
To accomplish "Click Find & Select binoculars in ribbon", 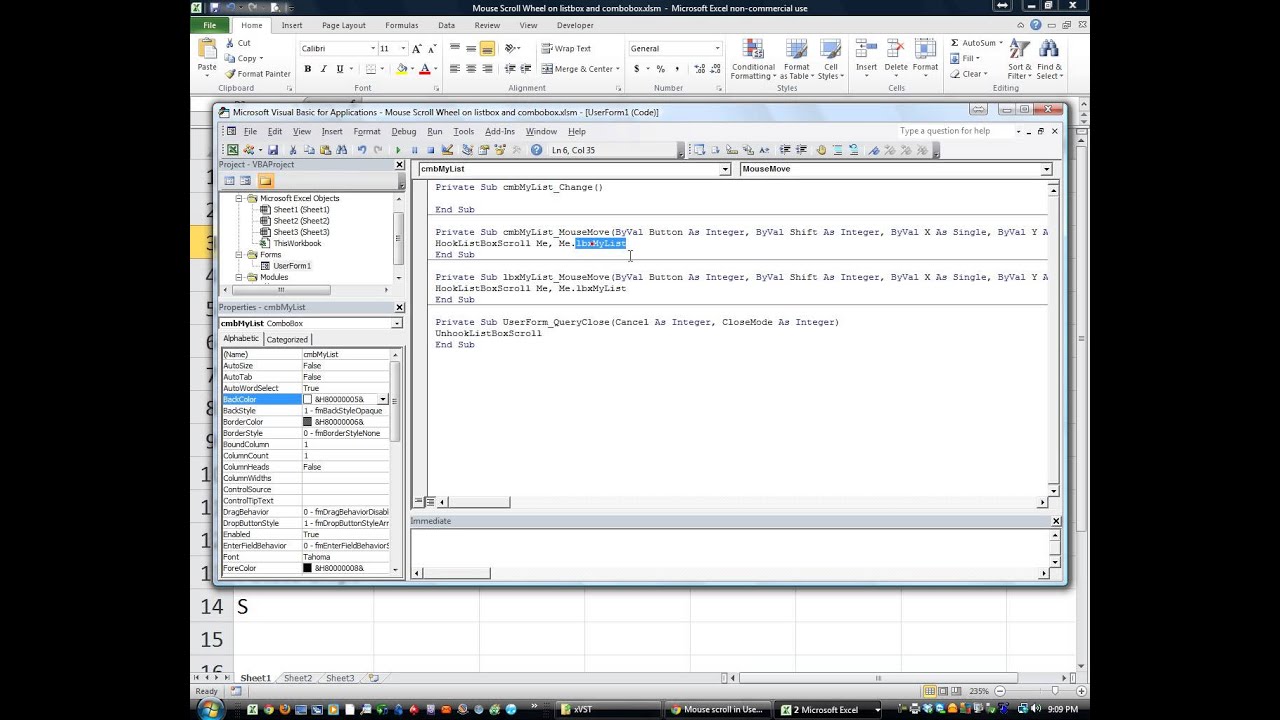I will click(x=1049, y=59).
